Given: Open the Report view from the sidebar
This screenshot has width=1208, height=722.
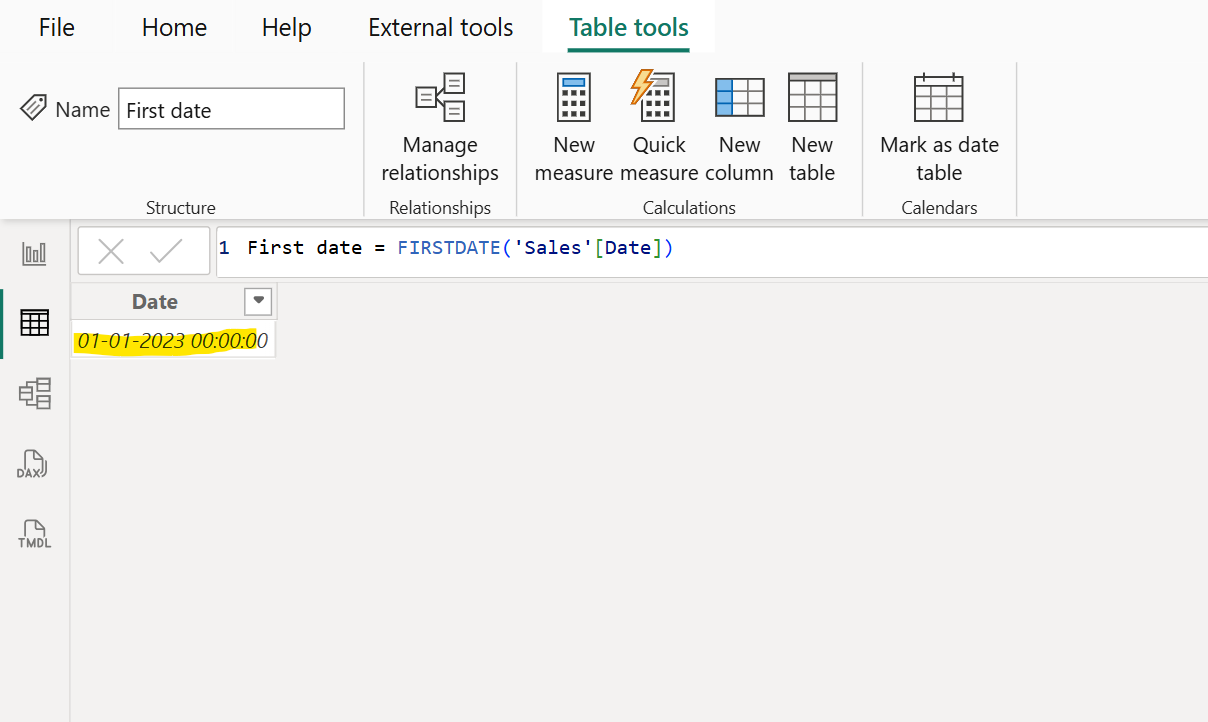Looking at the screenshot, I should tap(34, 253).
